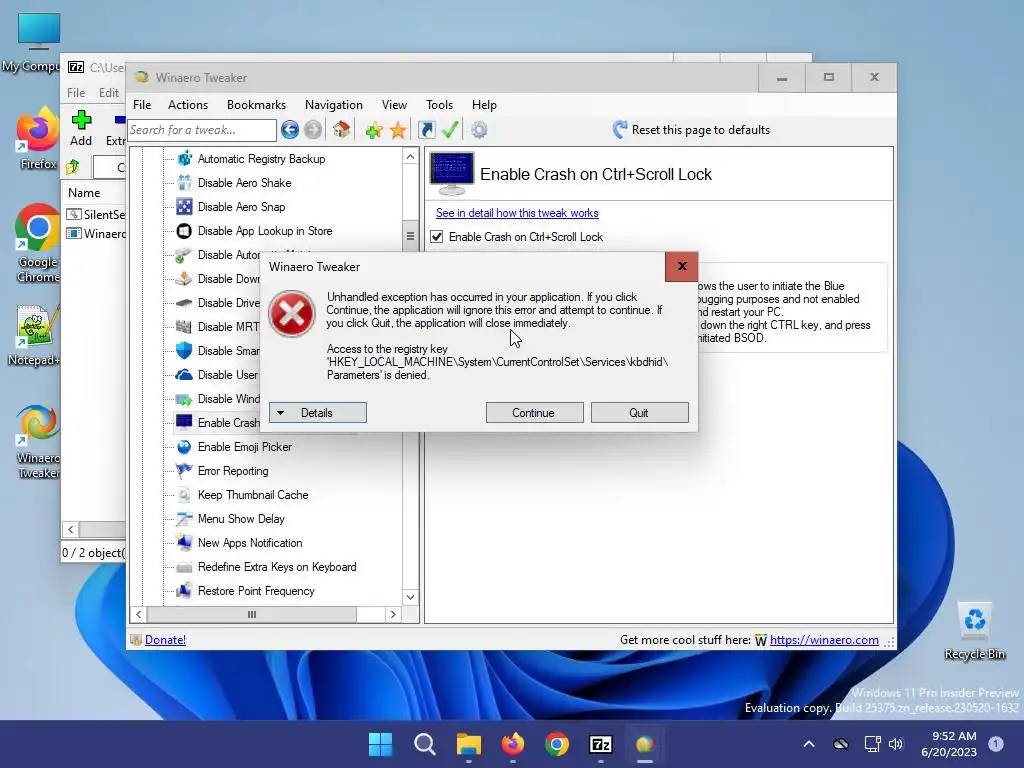Screen dimensions: 1024x768
Task: Select Restore Point Frequency tweak
Action: pyautogui.click(x=256, y=591)
